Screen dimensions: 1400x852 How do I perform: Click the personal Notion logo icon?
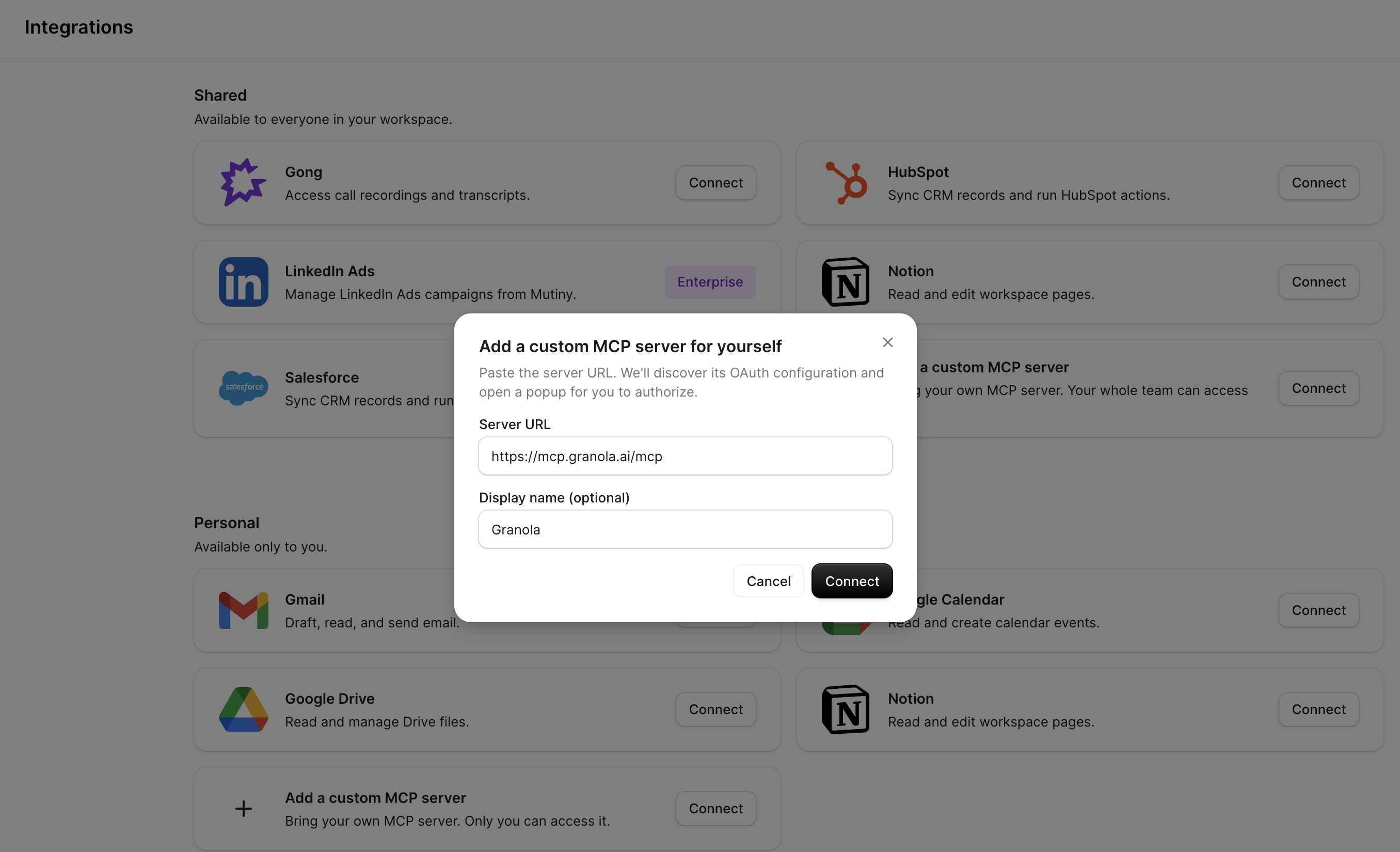tap(846, 709)
